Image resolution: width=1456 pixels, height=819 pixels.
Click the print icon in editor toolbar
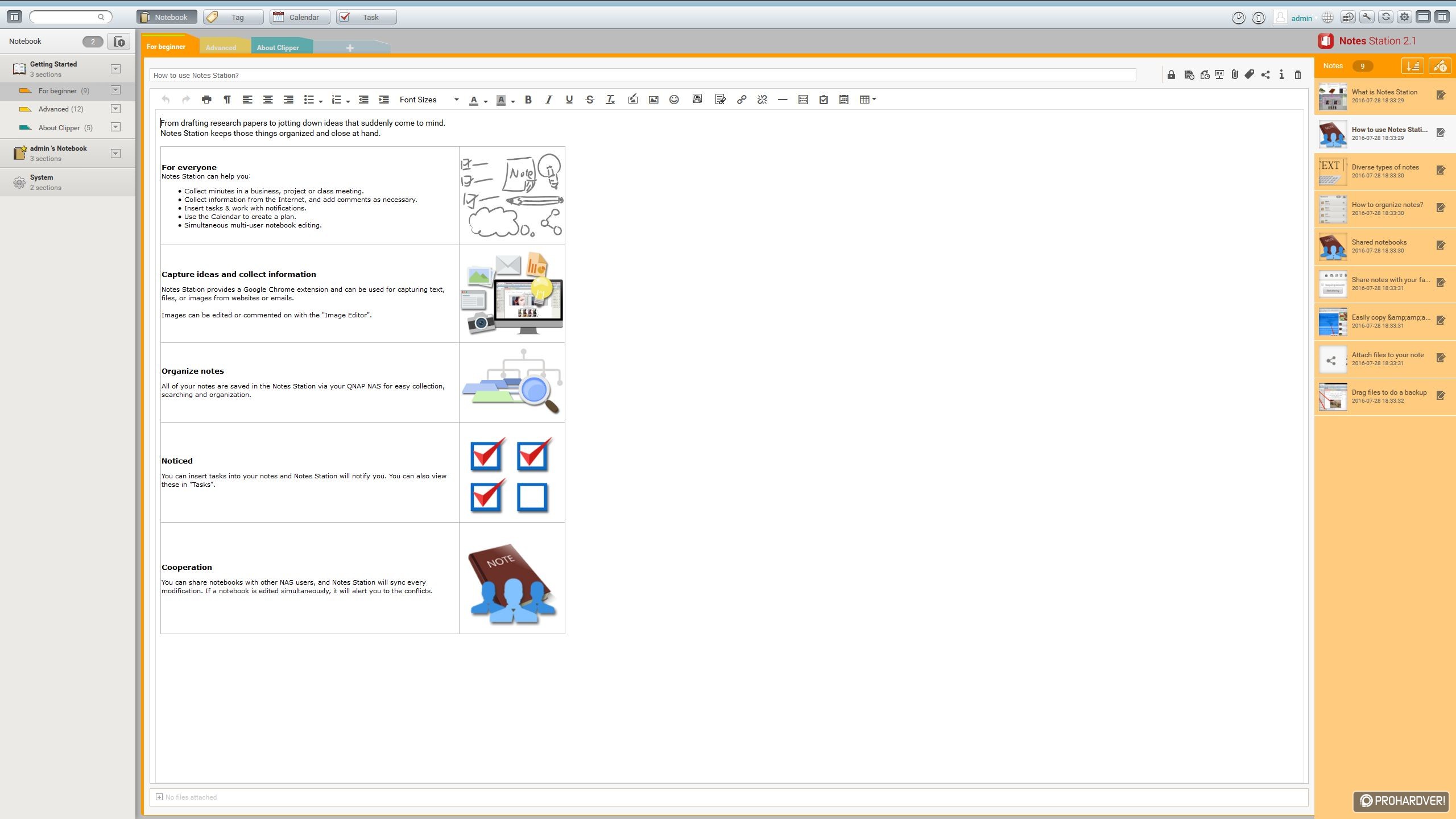(x=206, y=100)
